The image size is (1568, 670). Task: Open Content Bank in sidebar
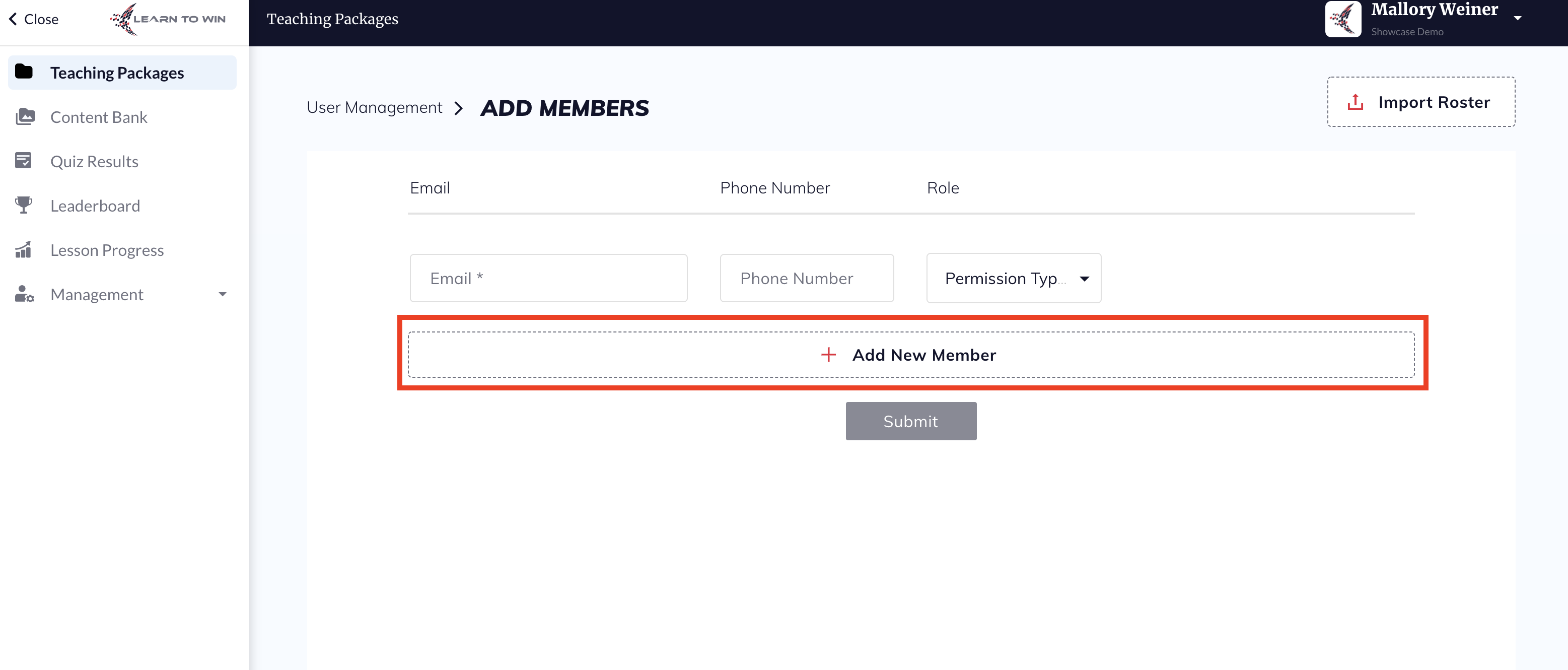[122, 117]
